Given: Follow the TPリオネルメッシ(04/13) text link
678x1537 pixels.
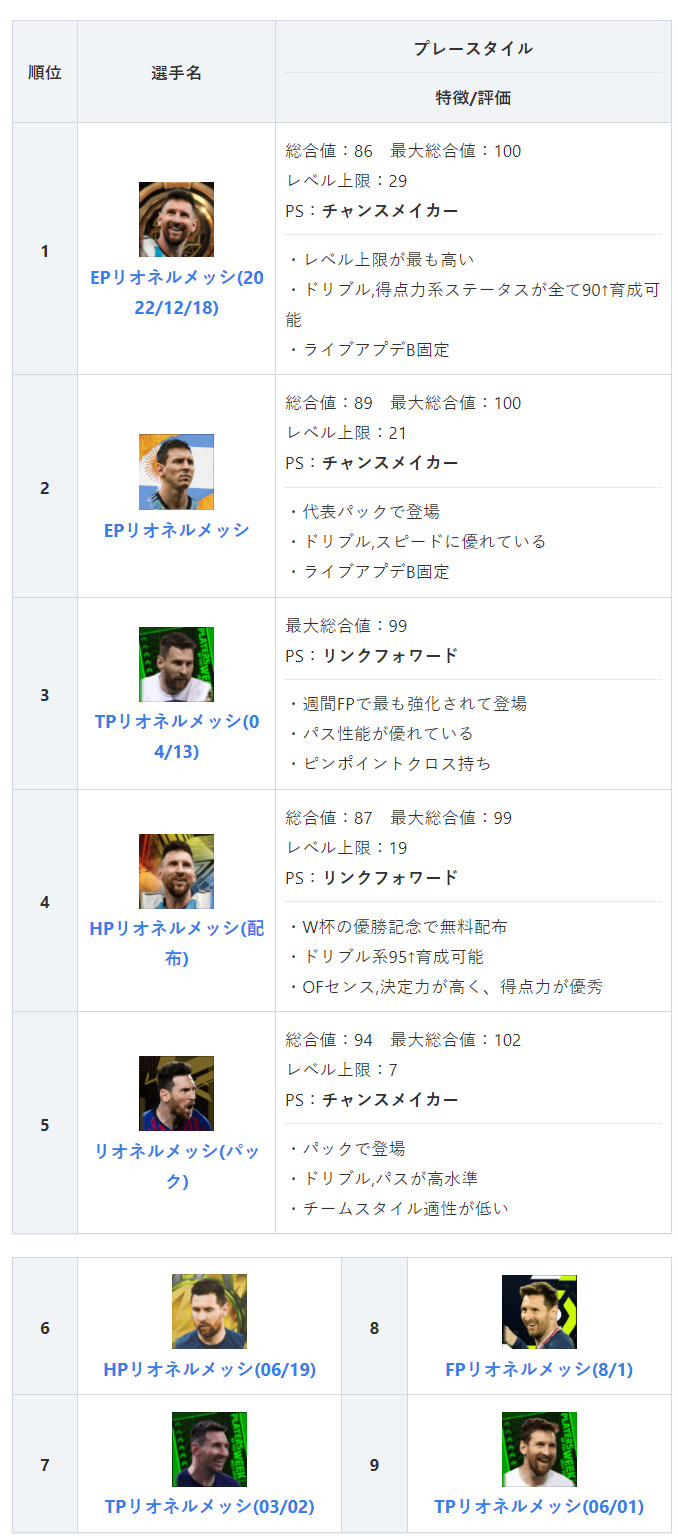Looking at the screenshot, I should 176,735.
